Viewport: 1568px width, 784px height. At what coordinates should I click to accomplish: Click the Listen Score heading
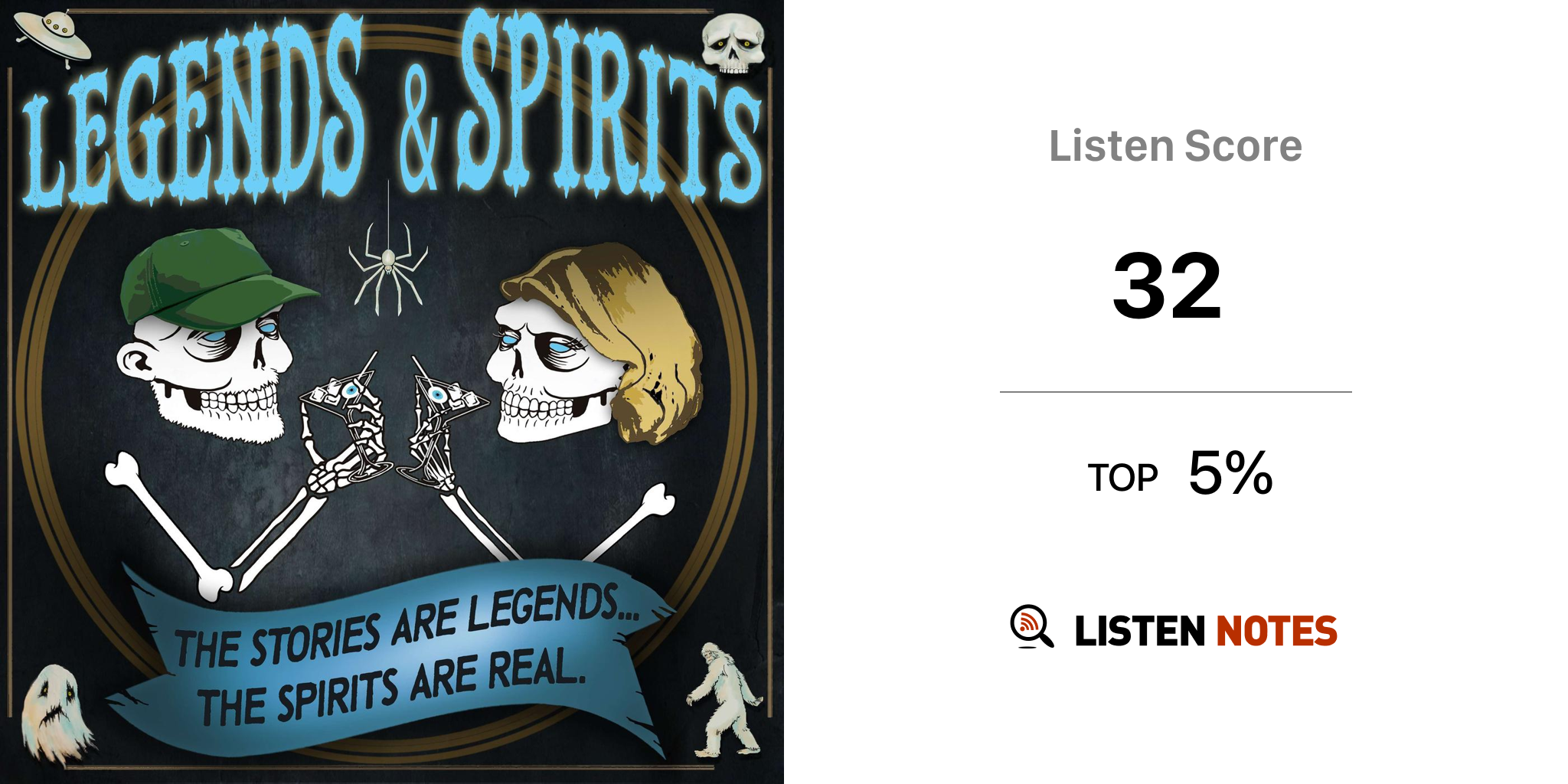tap(1175, 145)
